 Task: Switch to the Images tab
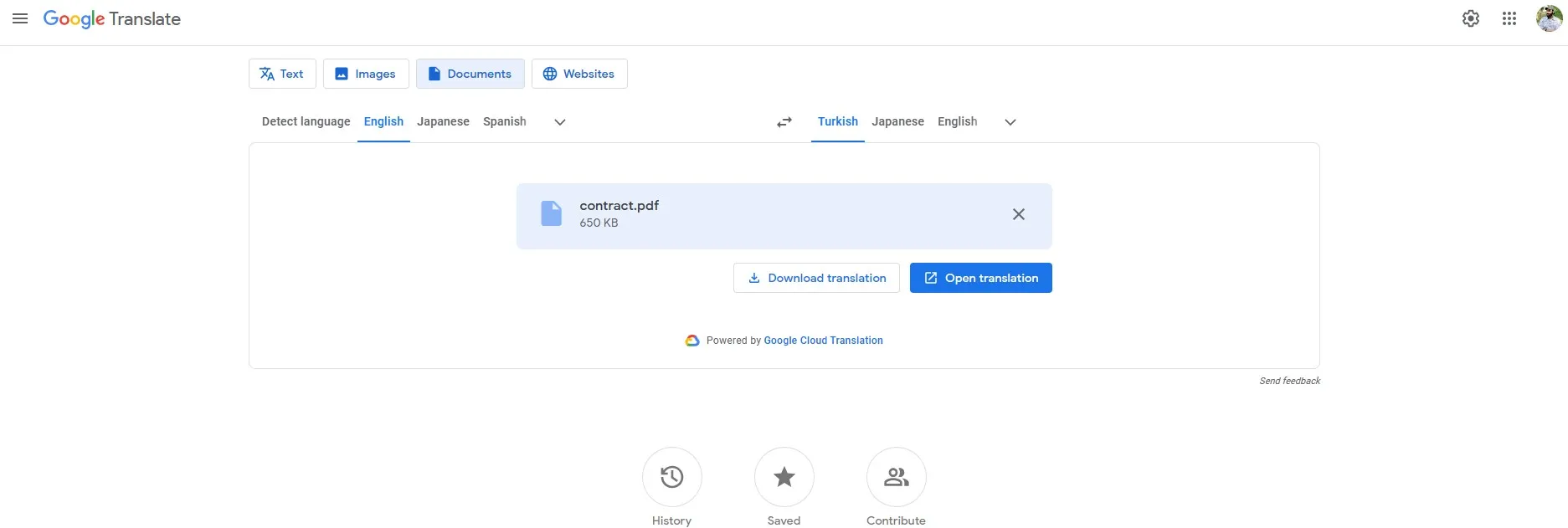[366, 74]
